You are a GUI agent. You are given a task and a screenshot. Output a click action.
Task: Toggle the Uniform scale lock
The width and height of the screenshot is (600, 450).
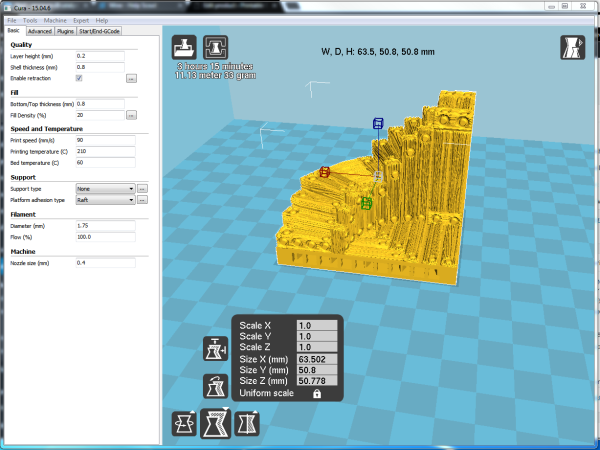[x=317, y=394]
